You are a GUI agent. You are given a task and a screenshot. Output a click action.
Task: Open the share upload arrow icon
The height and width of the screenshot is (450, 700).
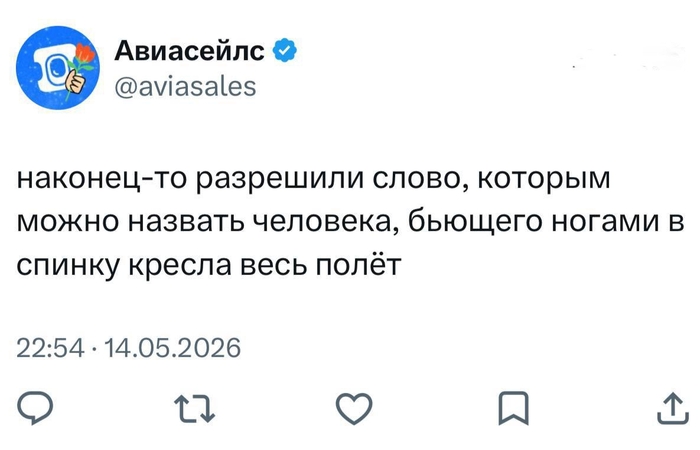[x=673, y=408]
